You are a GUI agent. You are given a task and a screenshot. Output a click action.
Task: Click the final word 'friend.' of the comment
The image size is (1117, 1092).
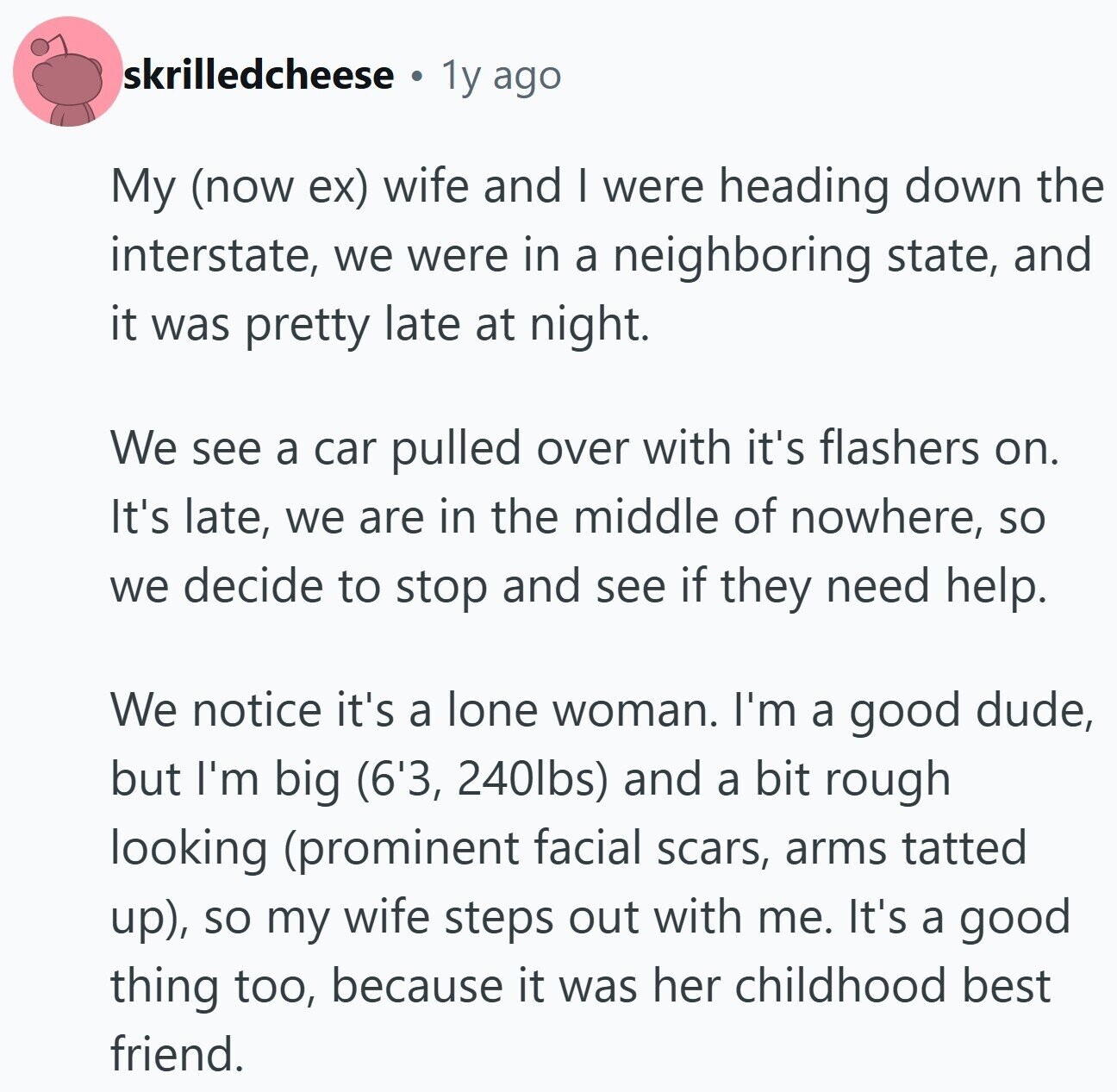[x=178, y=1054]
